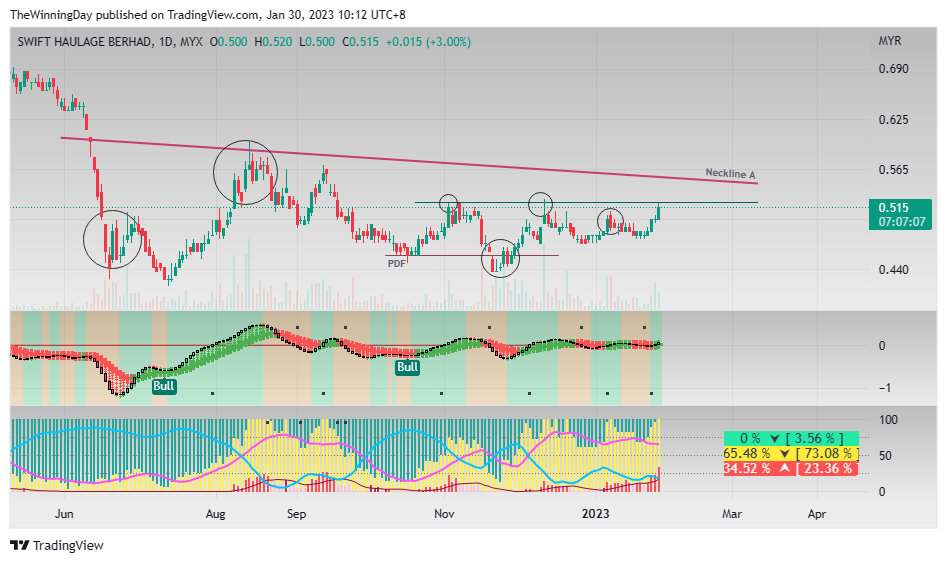Click the green 0 % [ 3.56 % ] label
Viewport: 947px width, 563px height.
791,439
